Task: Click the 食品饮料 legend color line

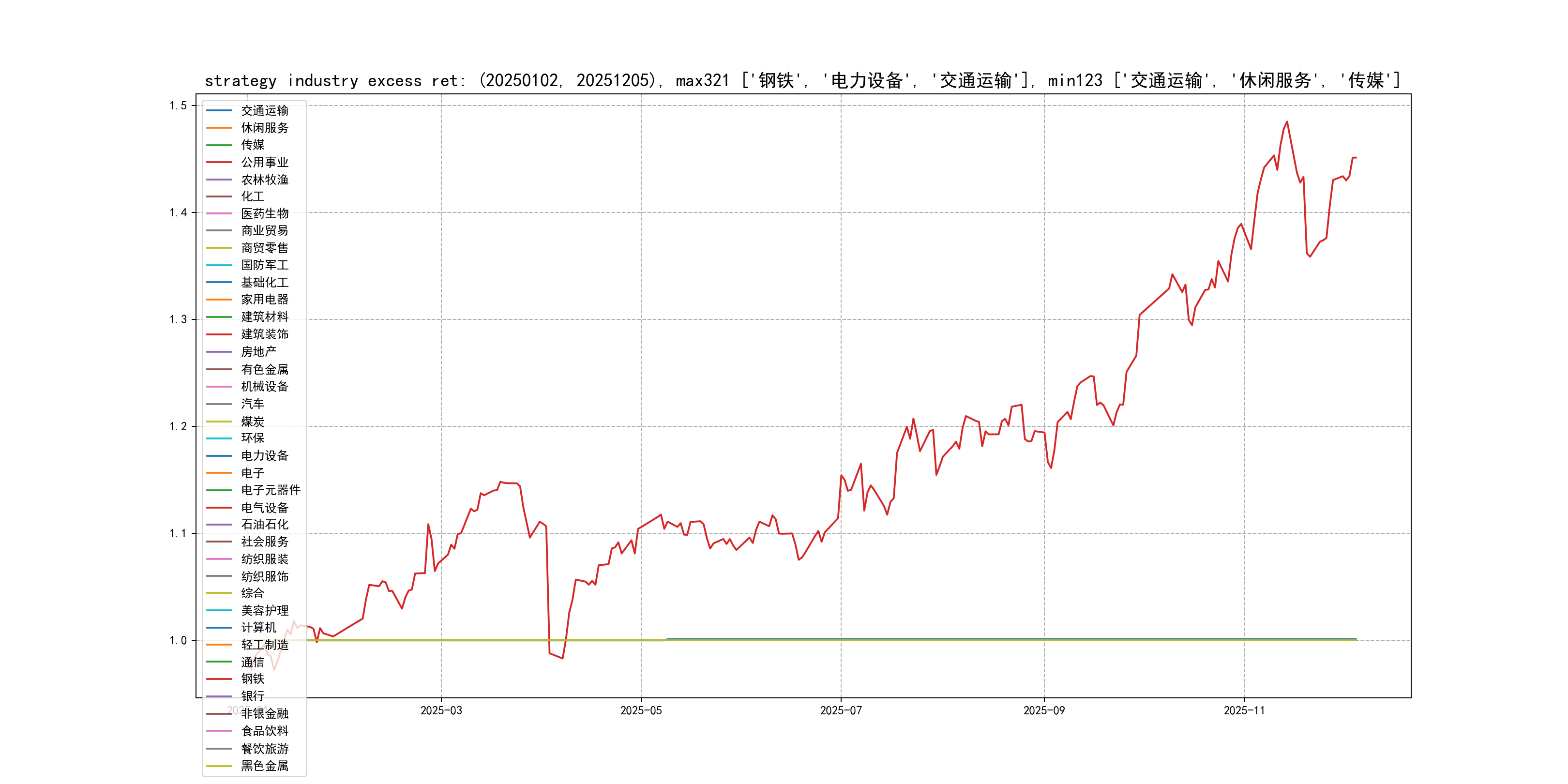Action: click(x=219, y=731)
